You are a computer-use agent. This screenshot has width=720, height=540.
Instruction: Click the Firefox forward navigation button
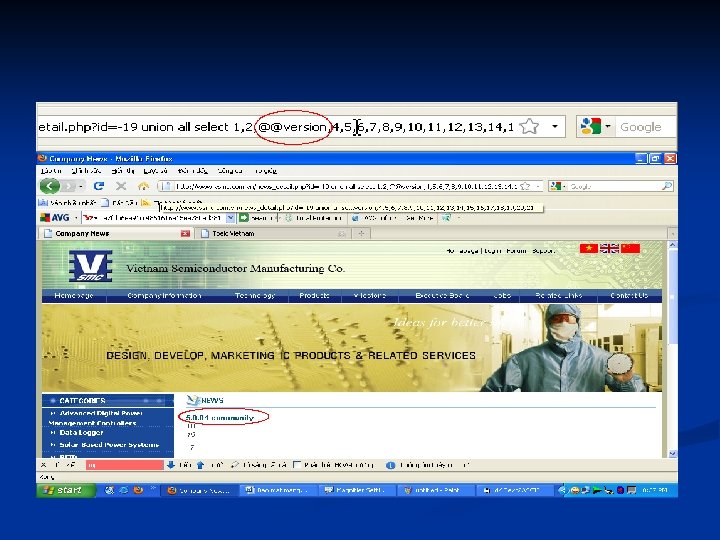point(68,186)
